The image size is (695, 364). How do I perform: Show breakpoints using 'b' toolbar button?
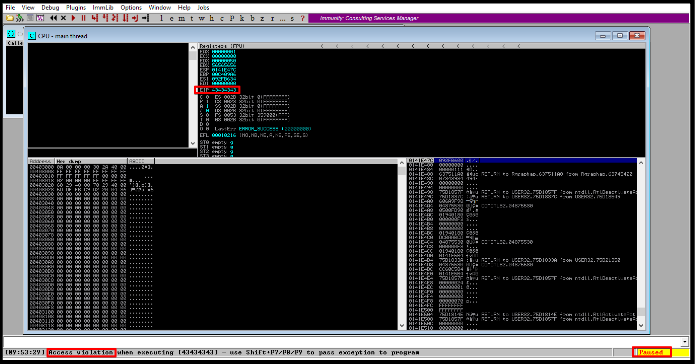pos(252,18)
